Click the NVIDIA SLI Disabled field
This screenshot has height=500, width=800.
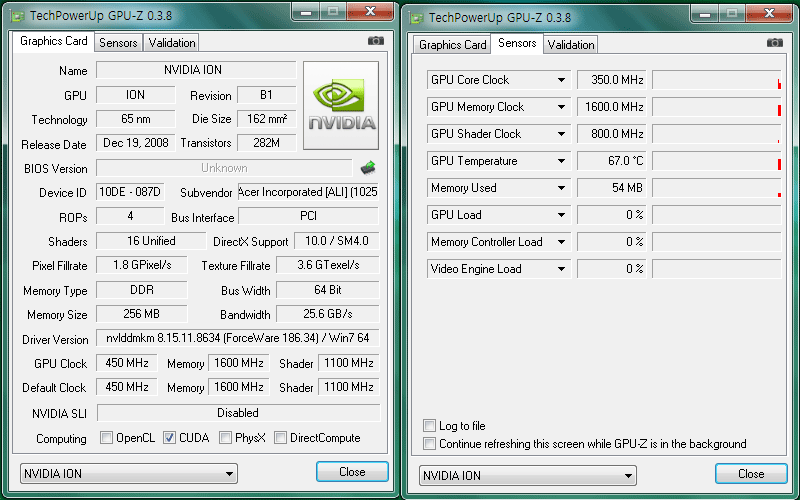238,413
